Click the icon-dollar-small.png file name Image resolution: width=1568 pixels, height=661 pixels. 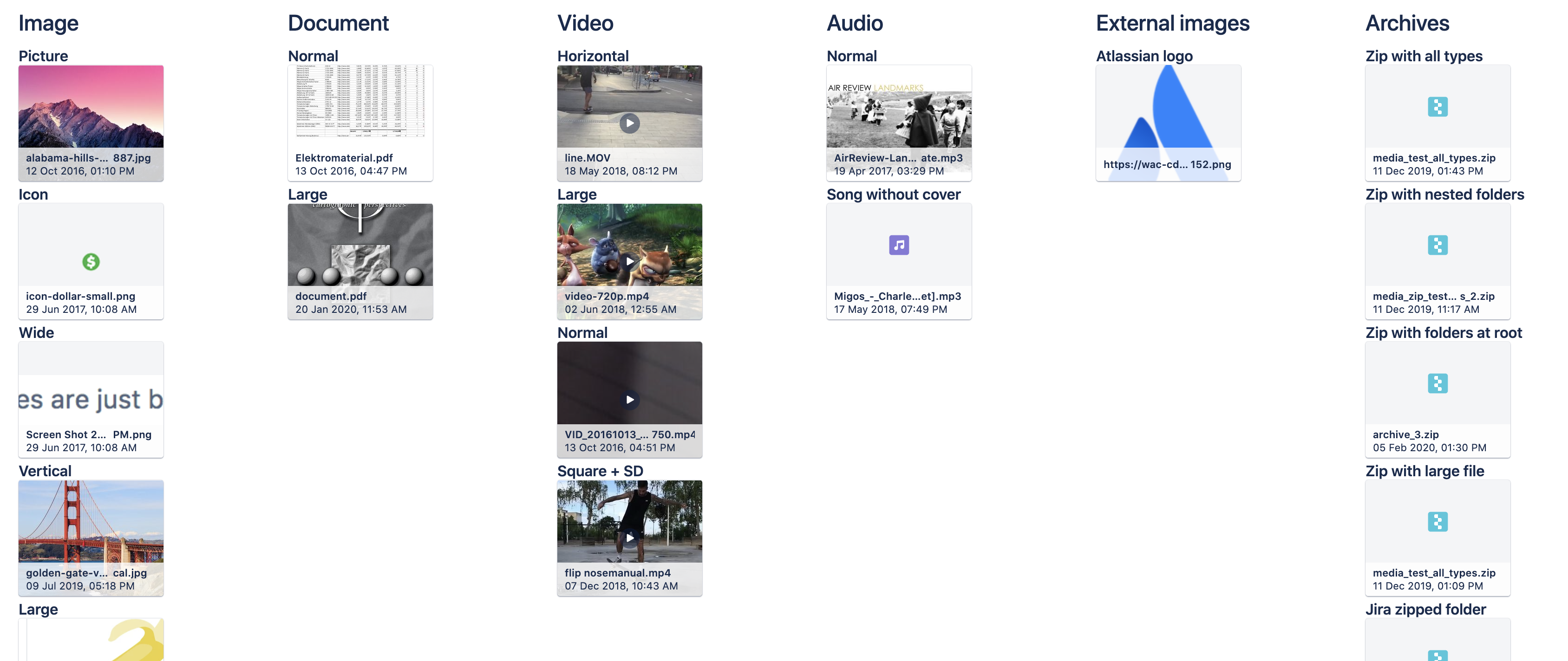[x=80, y=296]
